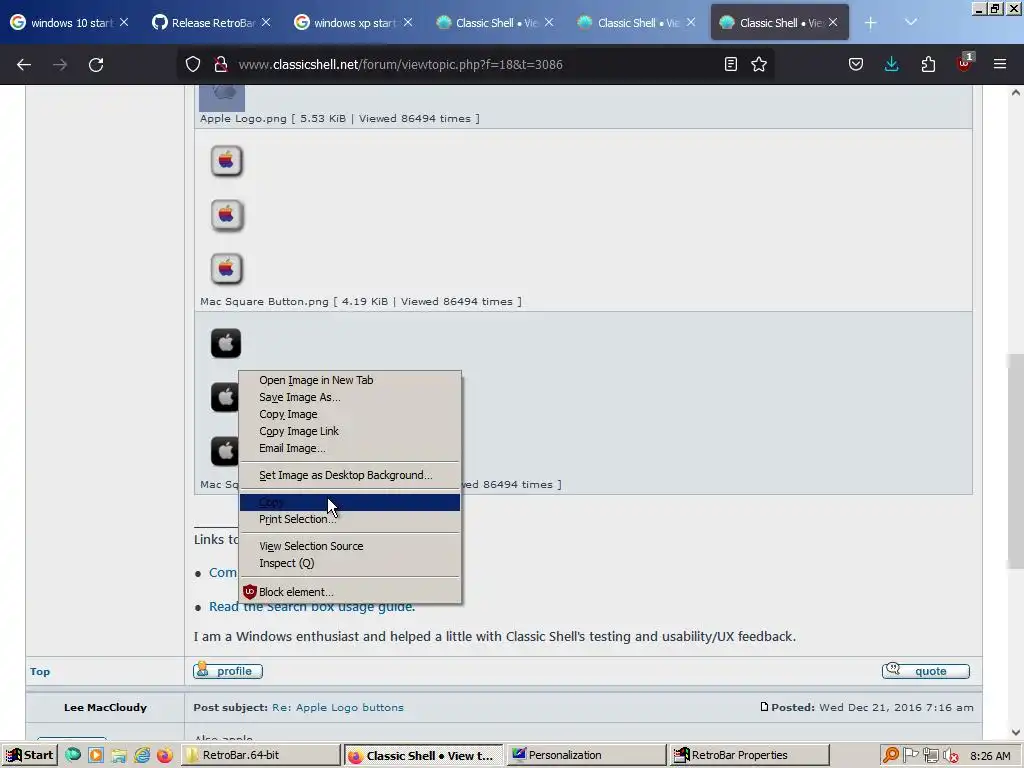Click the post icon beside Posted date
The width and height of the screenshot is (1024, 768).
coord(764,707)
